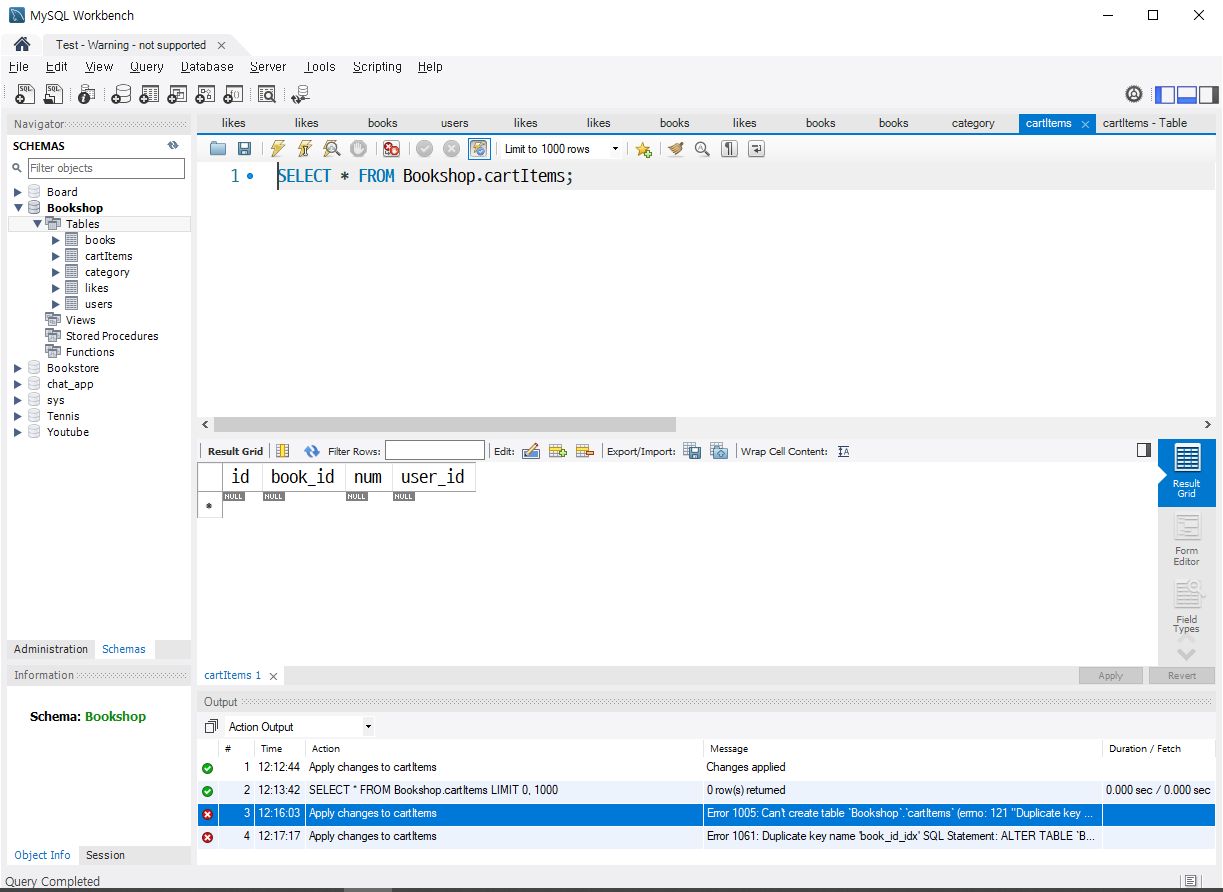Close the cartItems query tab
The height and width of the screenshot is (892, 1223).
1085,124
